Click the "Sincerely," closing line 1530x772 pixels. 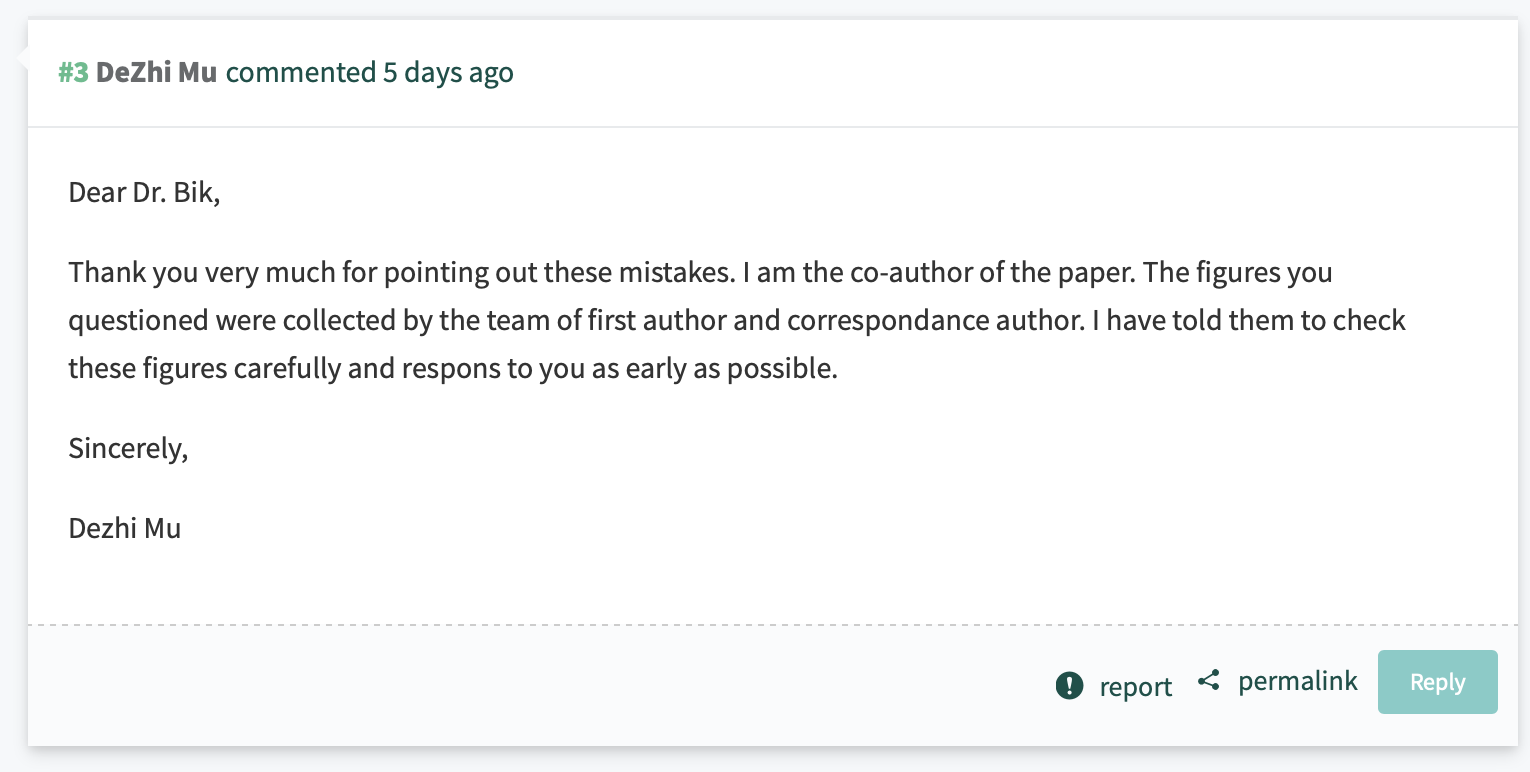pos(128,449)
